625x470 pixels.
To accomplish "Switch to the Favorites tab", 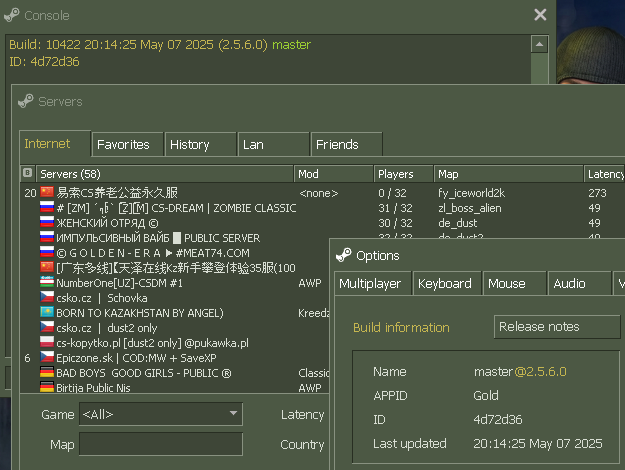I will point(128,144).
